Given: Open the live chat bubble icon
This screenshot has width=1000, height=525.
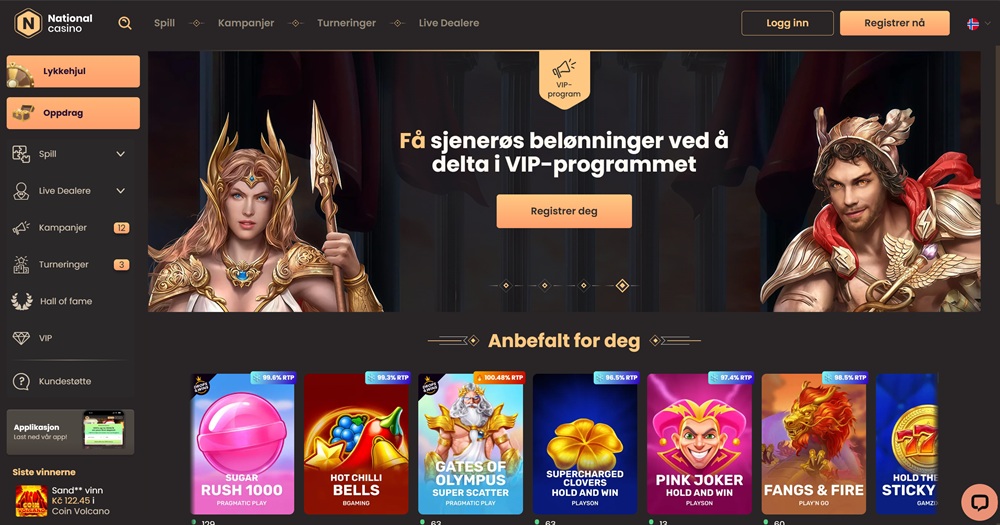Looking at the screenshot, I should pos(979,502).
